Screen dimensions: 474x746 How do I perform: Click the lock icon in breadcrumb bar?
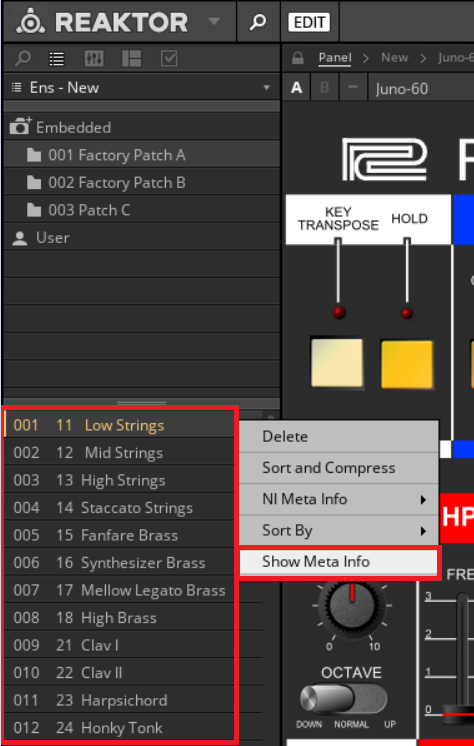(x=298, y=58)
